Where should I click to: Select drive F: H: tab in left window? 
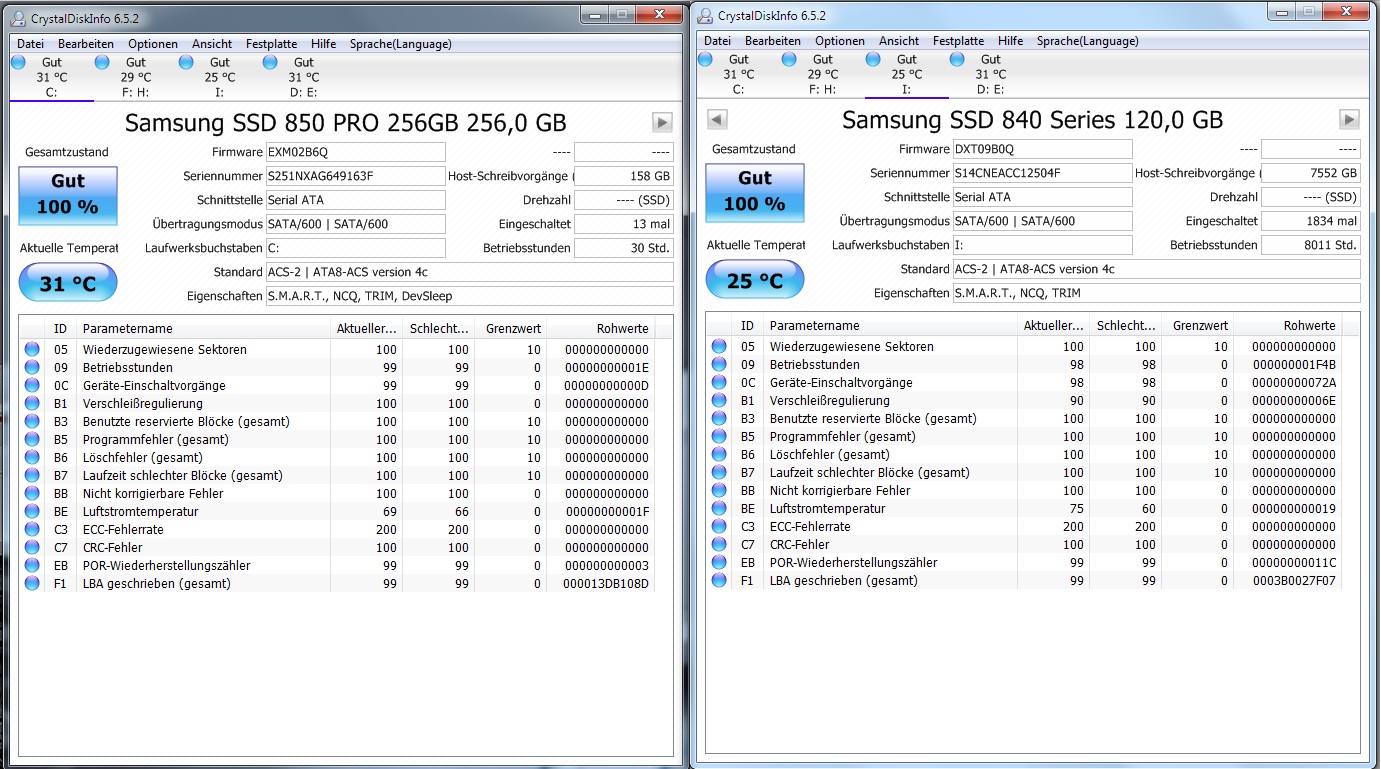(136, 77)
